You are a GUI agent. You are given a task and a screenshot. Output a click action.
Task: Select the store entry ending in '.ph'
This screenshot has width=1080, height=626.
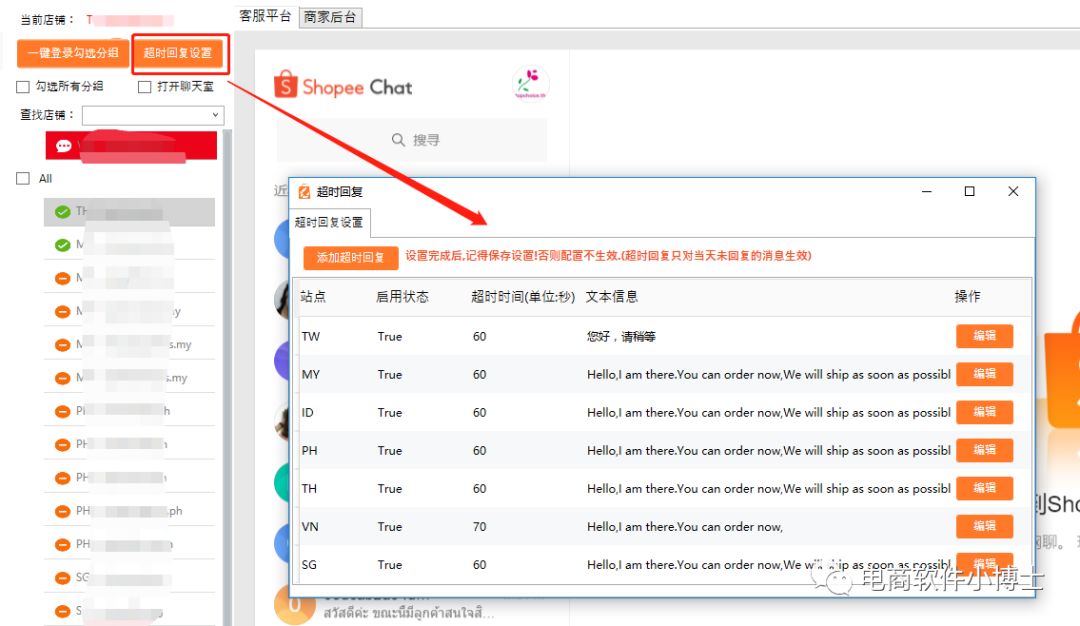[x=129, y=511]
